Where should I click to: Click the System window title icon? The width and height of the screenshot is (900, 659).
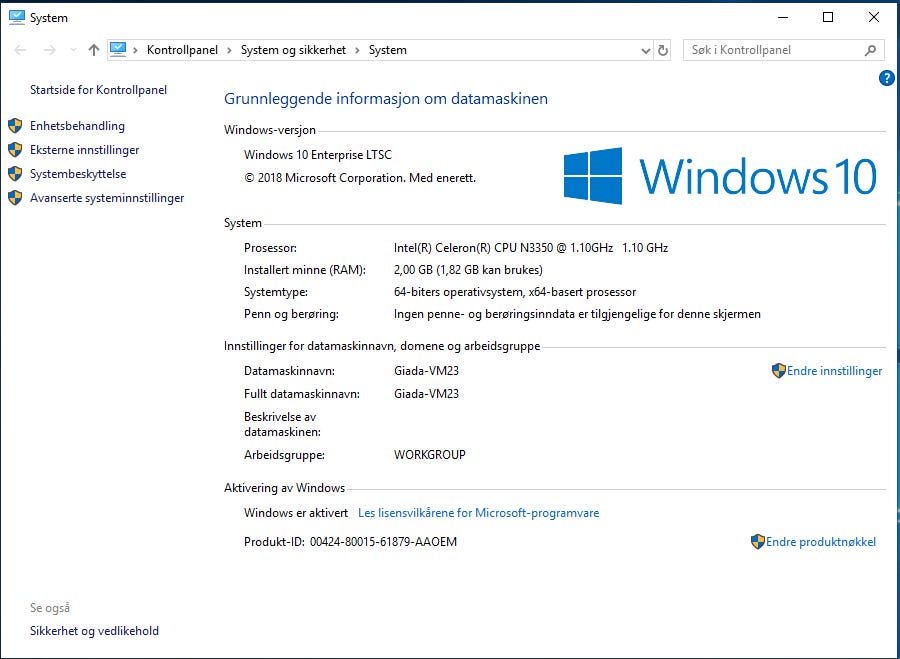[x=17, y=18]
